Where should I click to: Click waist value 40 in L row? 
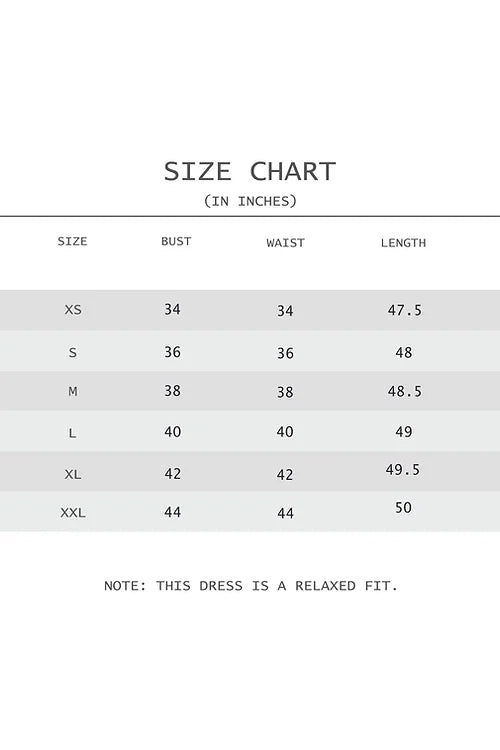285,431
